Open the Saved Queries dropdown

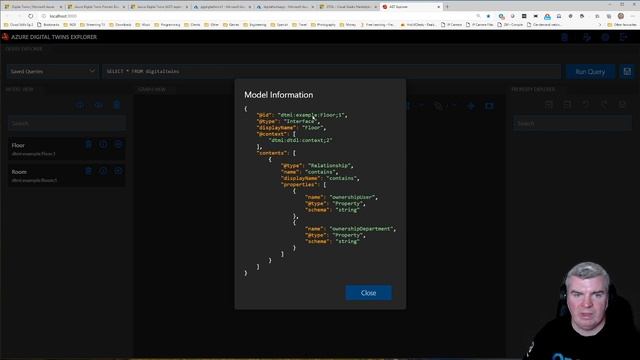coord(52,71)
